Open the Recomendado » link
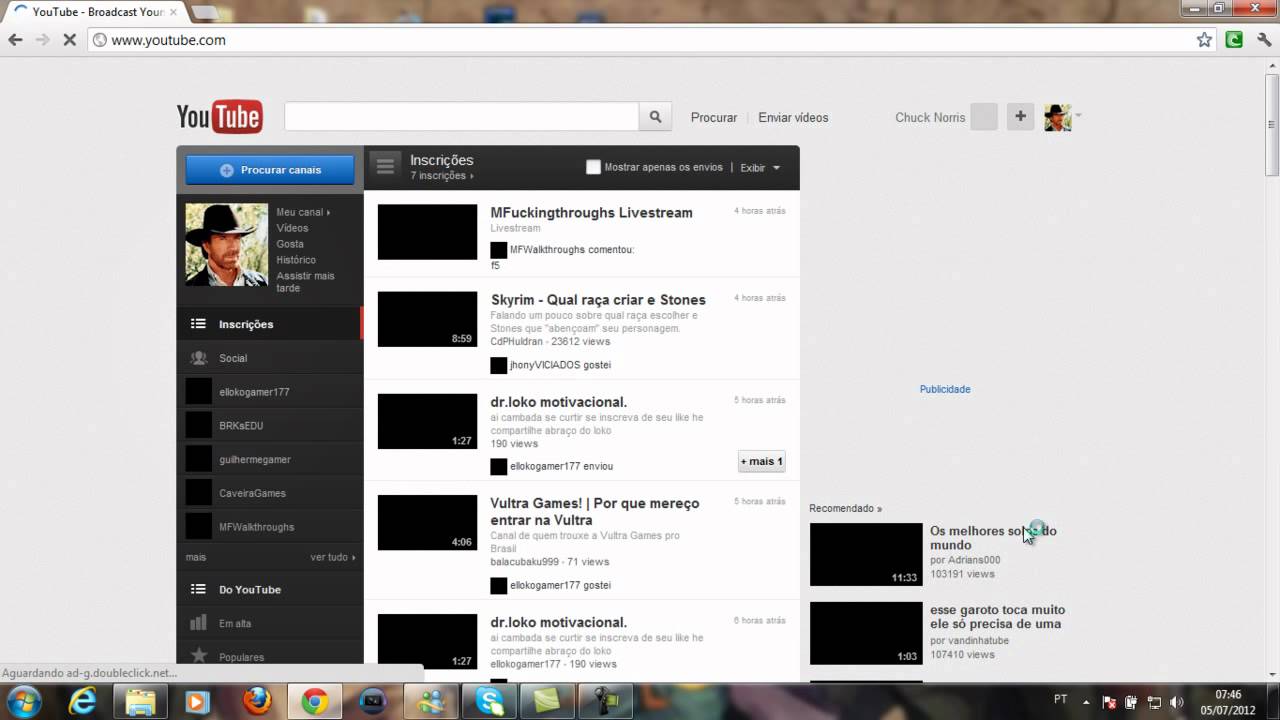The image size is (1280, 720). coord(845,508)
